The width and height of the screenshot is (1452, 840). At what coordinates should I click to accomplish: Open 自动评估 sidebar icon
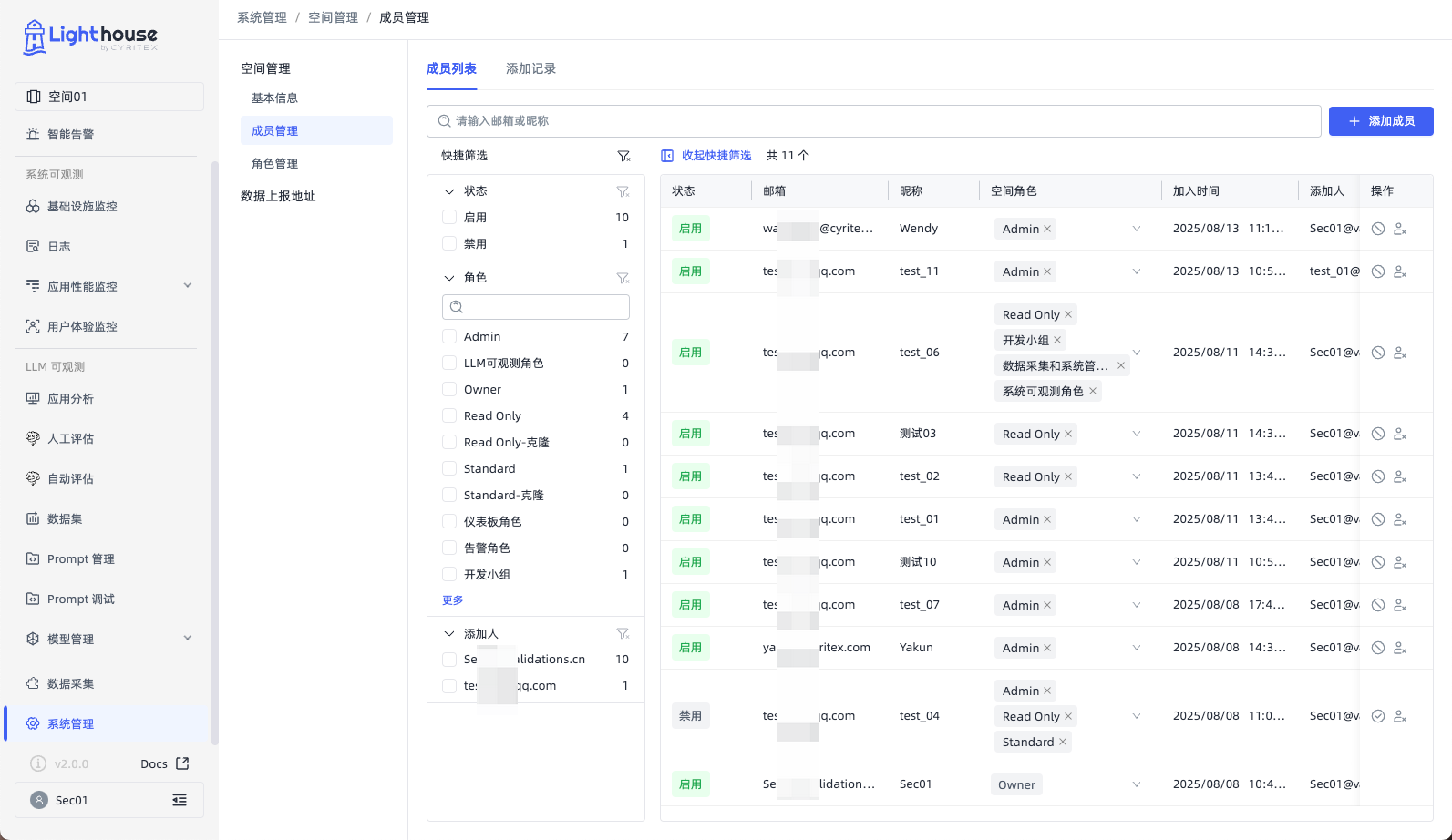33,478
